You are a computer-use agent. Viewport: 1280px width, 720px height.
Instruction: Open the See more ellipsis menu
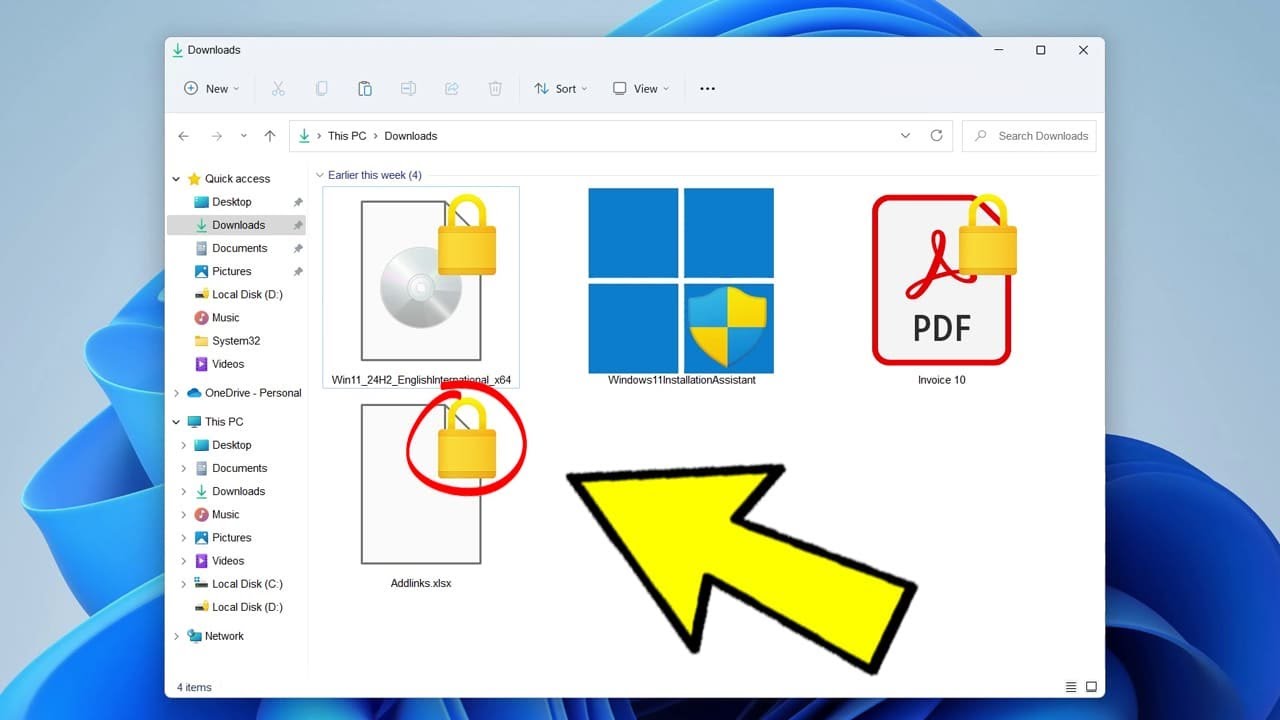coord(707,89)
